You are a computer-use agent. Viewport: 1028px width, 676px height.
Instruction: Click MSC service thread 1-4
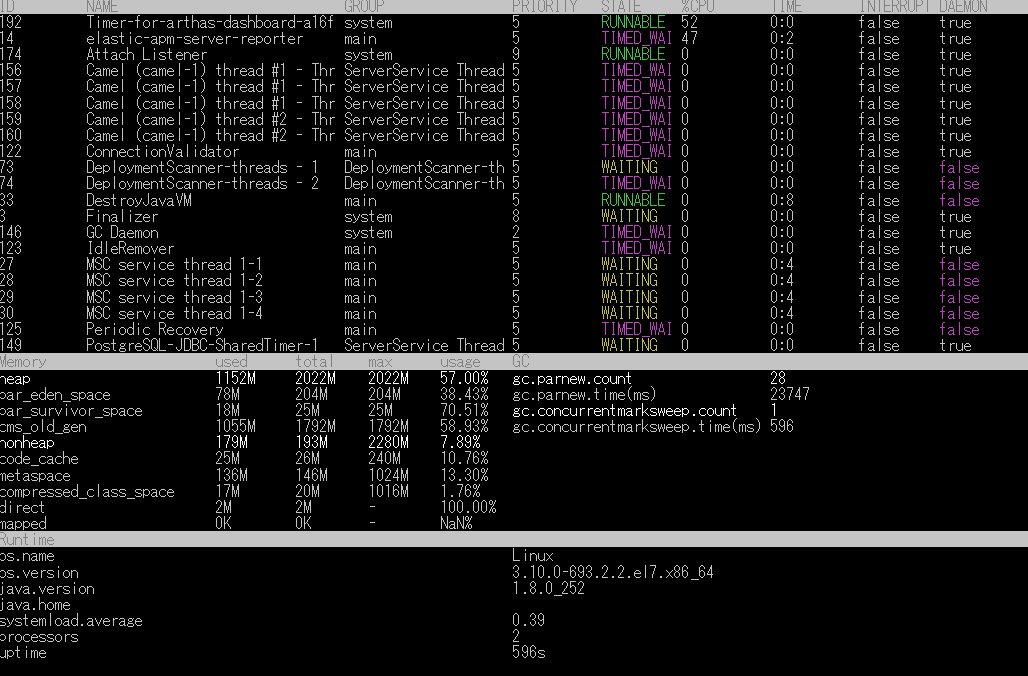pyautogui.click(x=174, y=313)
